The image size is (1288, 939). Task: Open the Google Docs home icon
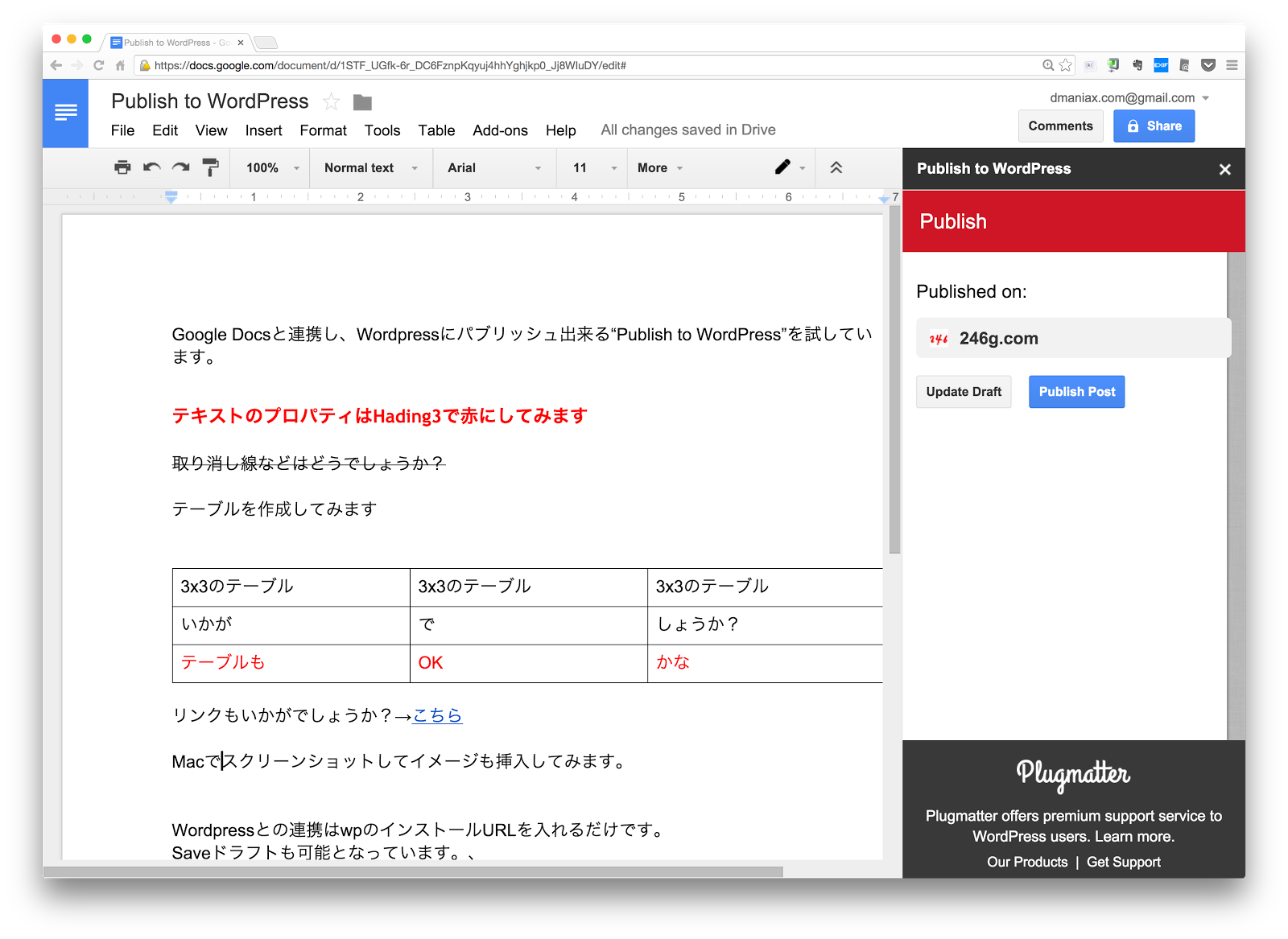pos(65,113)
